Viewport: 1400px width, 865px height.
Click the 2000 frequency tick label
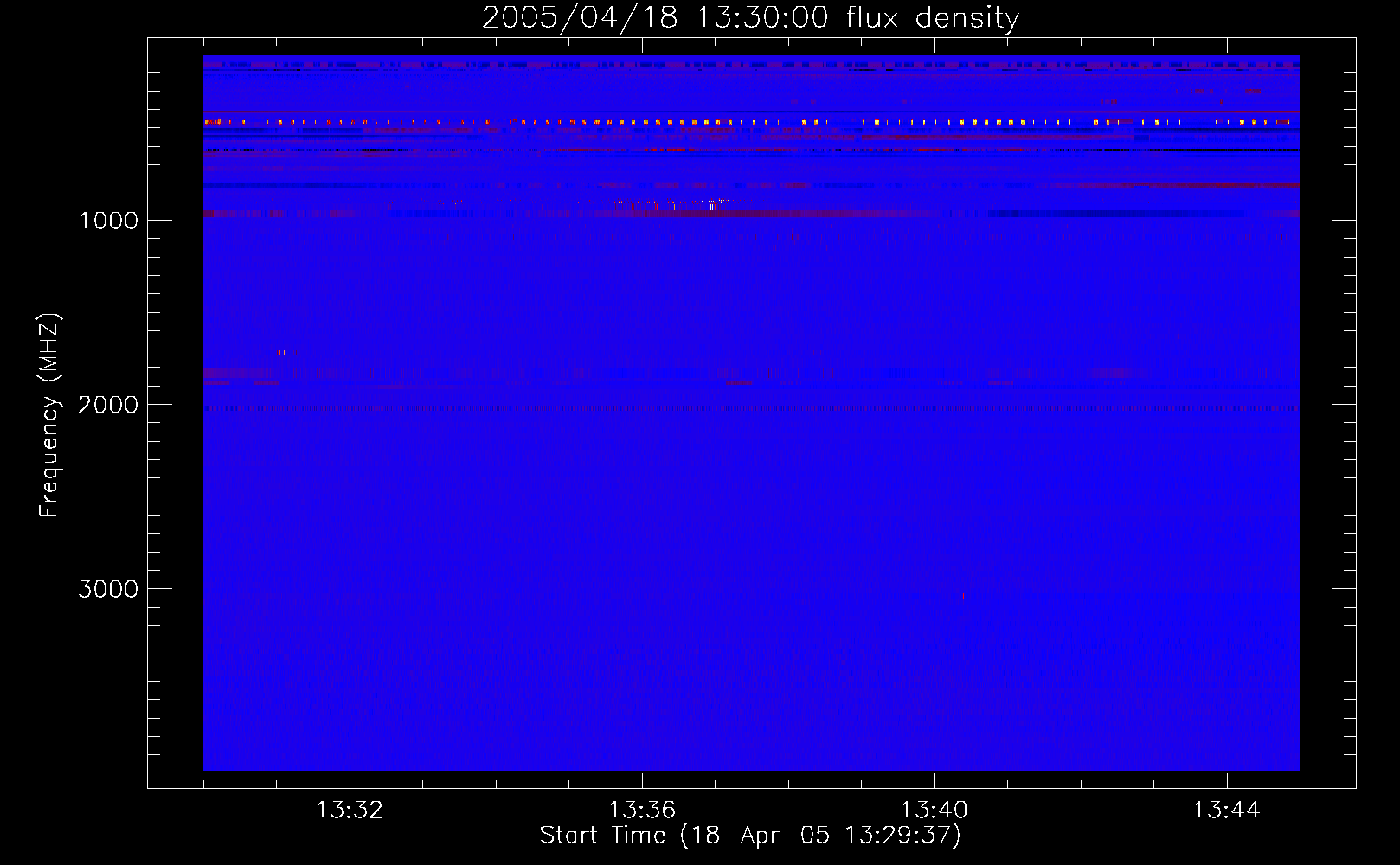[108, 405]
